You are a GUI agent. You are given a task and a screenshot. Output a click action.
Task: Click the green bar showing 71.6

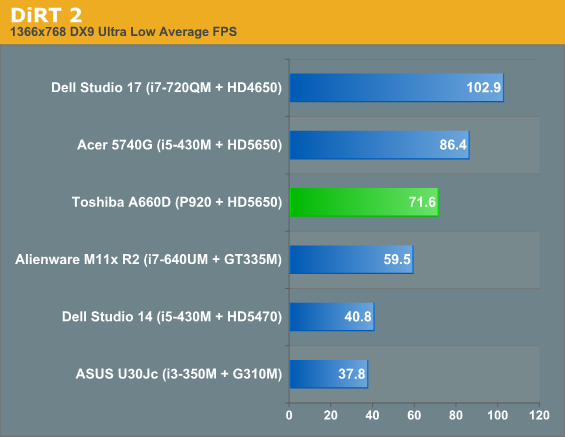(364, 202)
